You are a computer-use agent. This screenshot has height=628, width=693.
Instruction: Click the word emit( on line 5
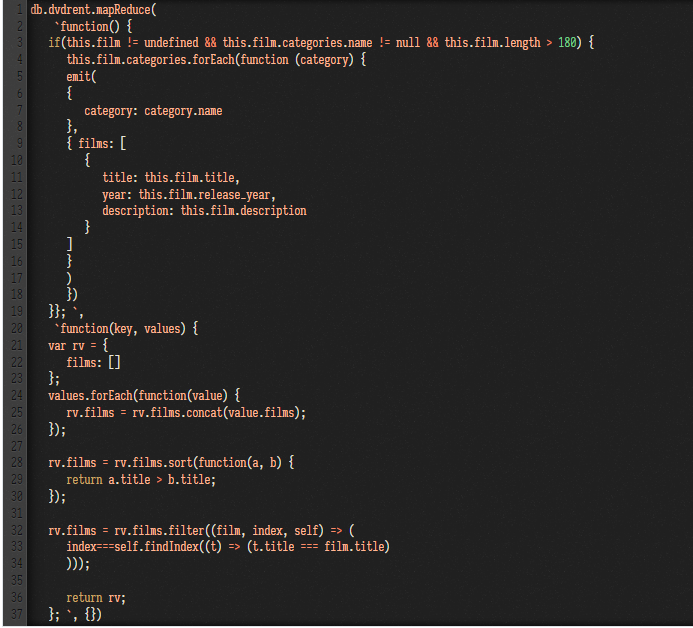81,77
